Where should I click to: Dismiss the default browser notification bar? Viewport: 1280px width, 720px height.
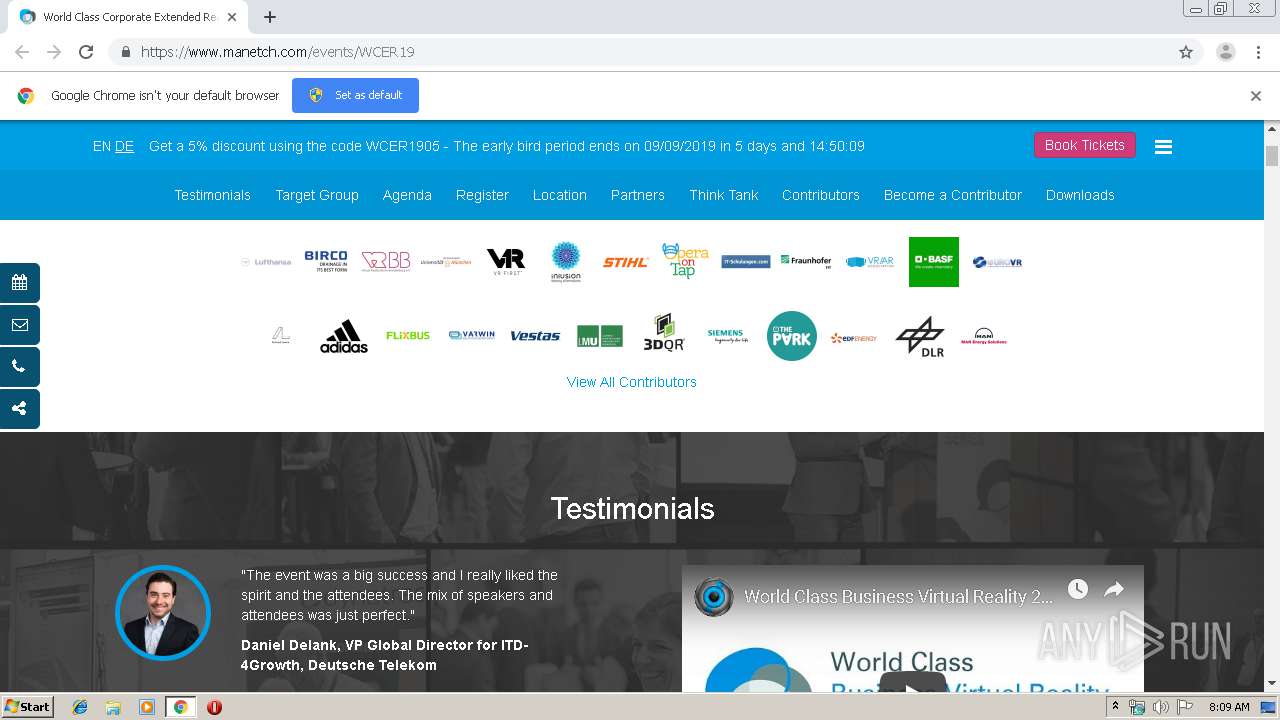tap(1256, 96)
